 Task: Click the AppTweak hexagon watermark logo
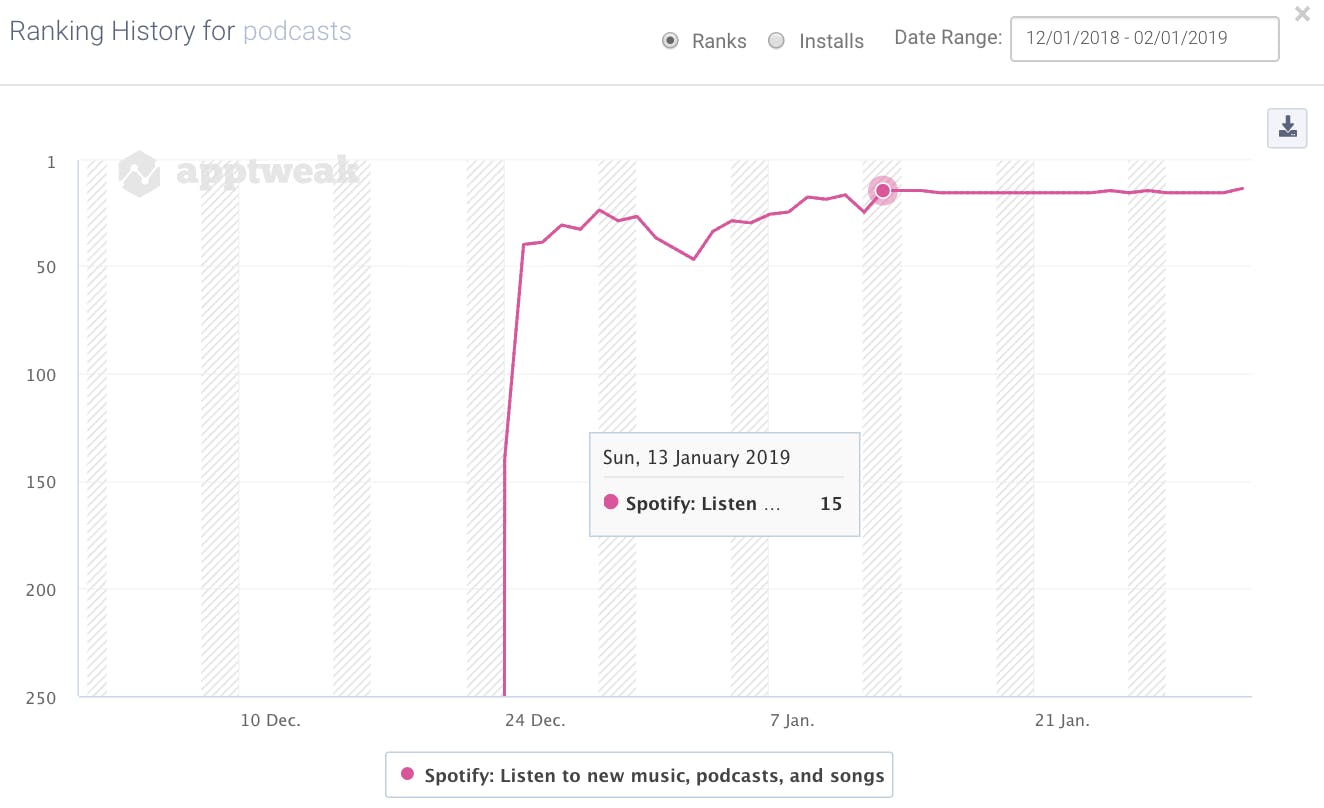139,173
